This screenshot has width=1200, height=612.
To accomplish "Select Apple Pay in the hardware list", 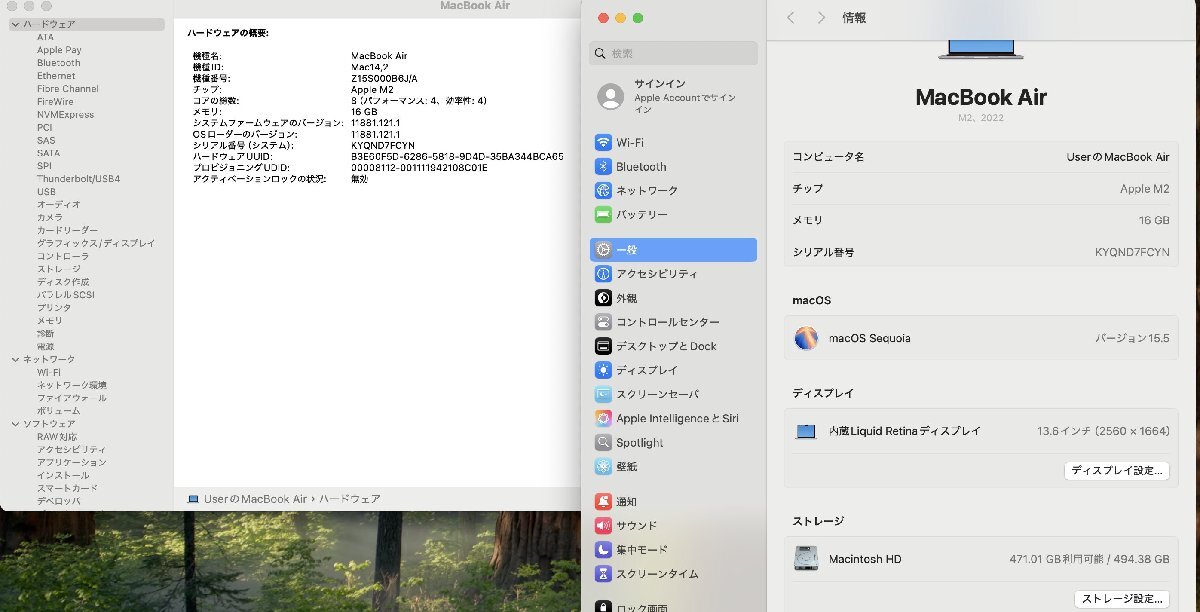I will pyautogui.click(x=59, y=50).
